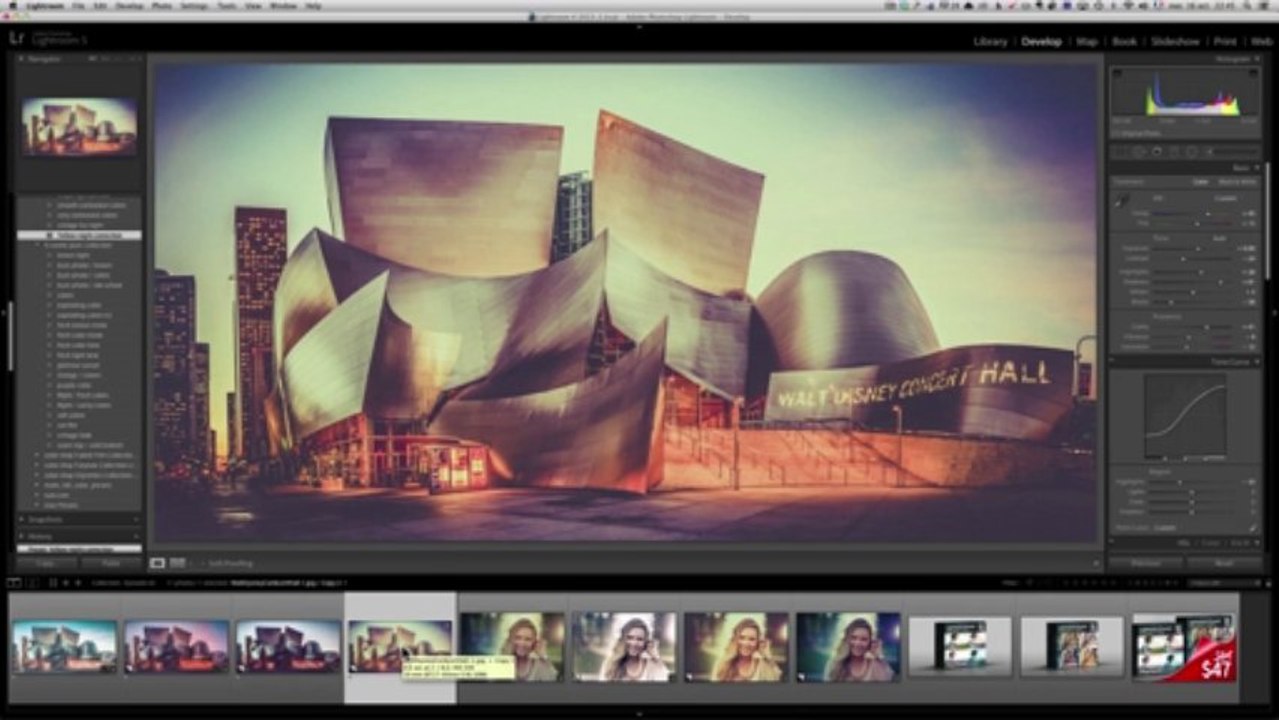The height and width of the screenshot is (720, 1279).
Task: Add a snapshot with the plus icon
Action: click(135, 519)
